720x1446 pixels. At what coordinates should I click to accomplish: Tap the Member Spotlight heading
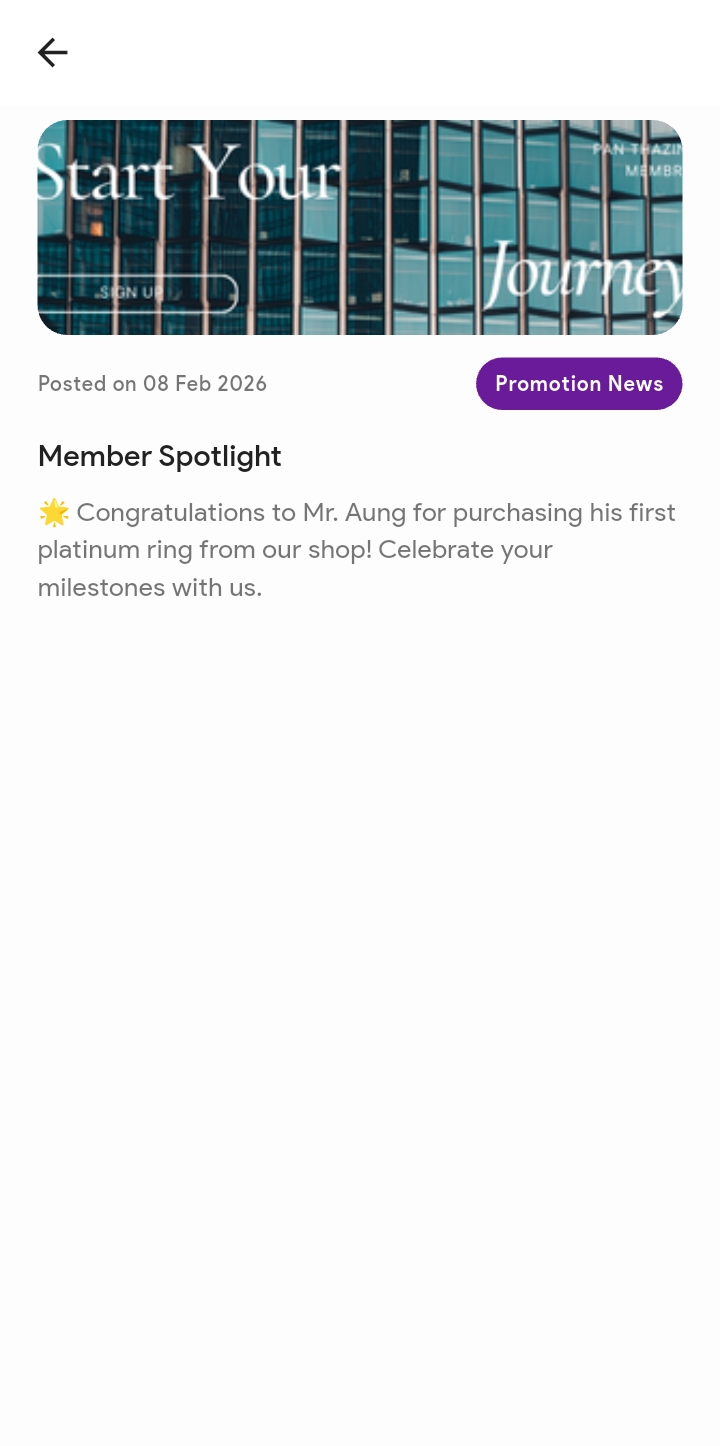coord(160,456)
